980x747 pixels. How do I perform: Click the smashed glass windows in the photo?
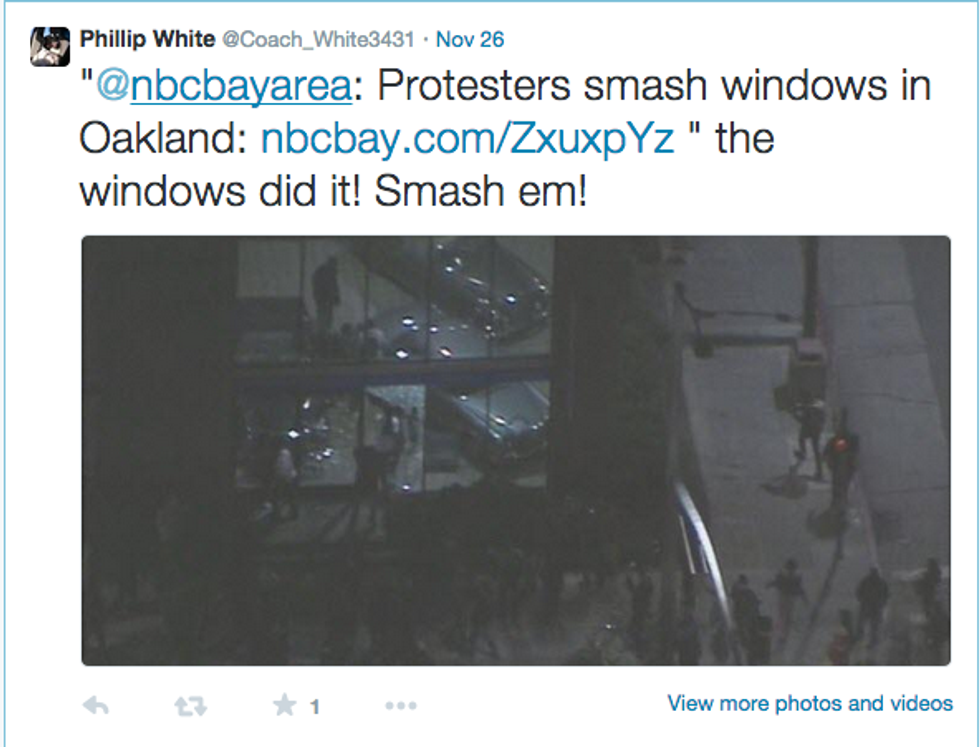click(394, 363)
